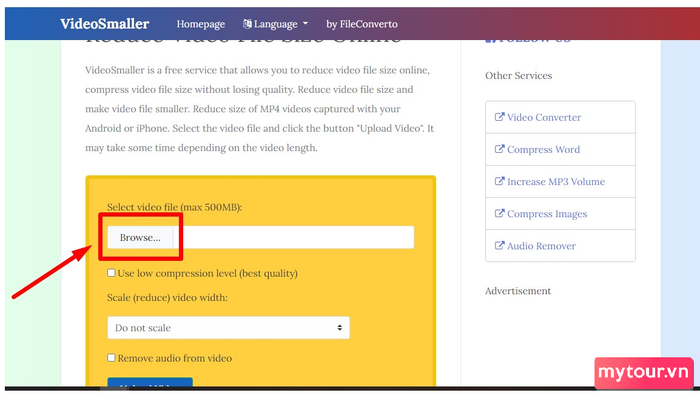The height and width of the screenshot is (398, 700).
Task: Click external-link icon beside Compress Word
Action: 499,149
